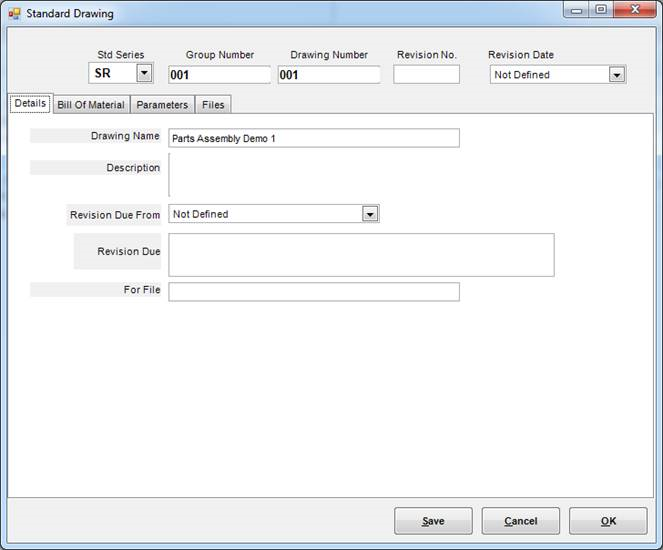Click the Cancel button
Viewport: 663px width, 550px height.
point(520,521)
